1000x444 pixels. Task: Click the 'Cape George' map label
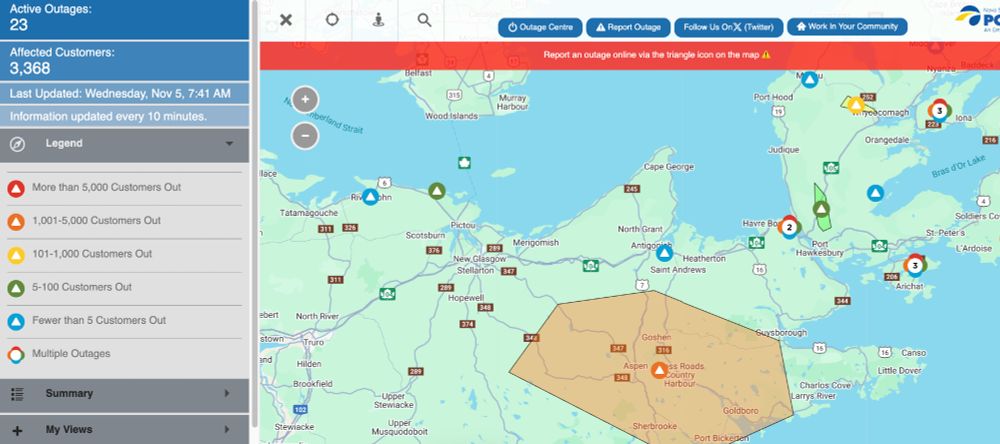pyautogui.click(x=668, y=167)
